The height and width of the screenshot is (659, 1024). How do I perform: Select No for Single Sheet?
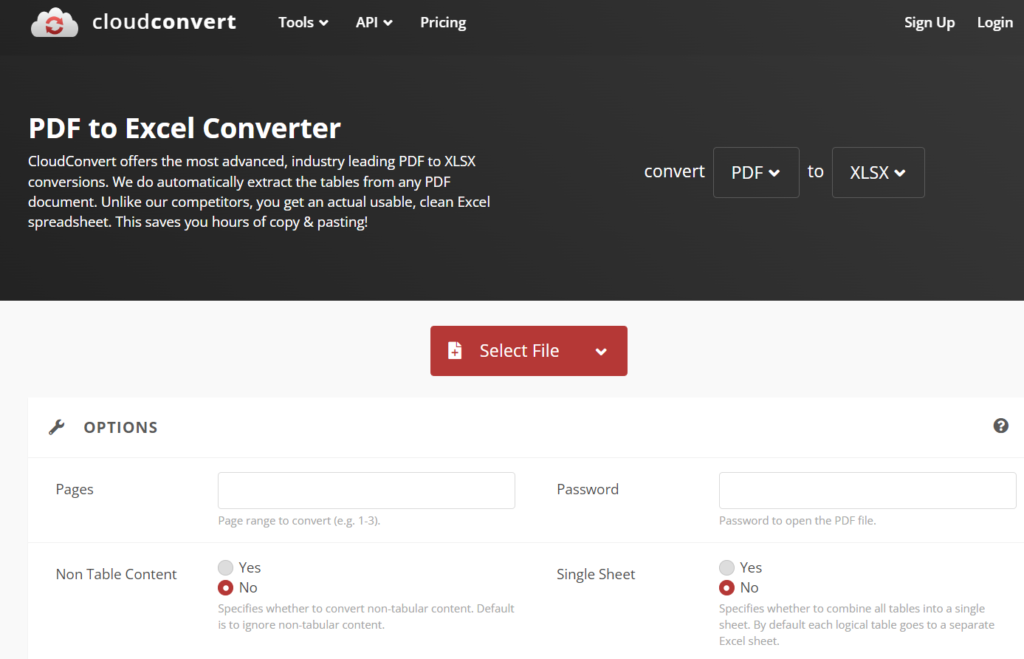tap(725, 588)
